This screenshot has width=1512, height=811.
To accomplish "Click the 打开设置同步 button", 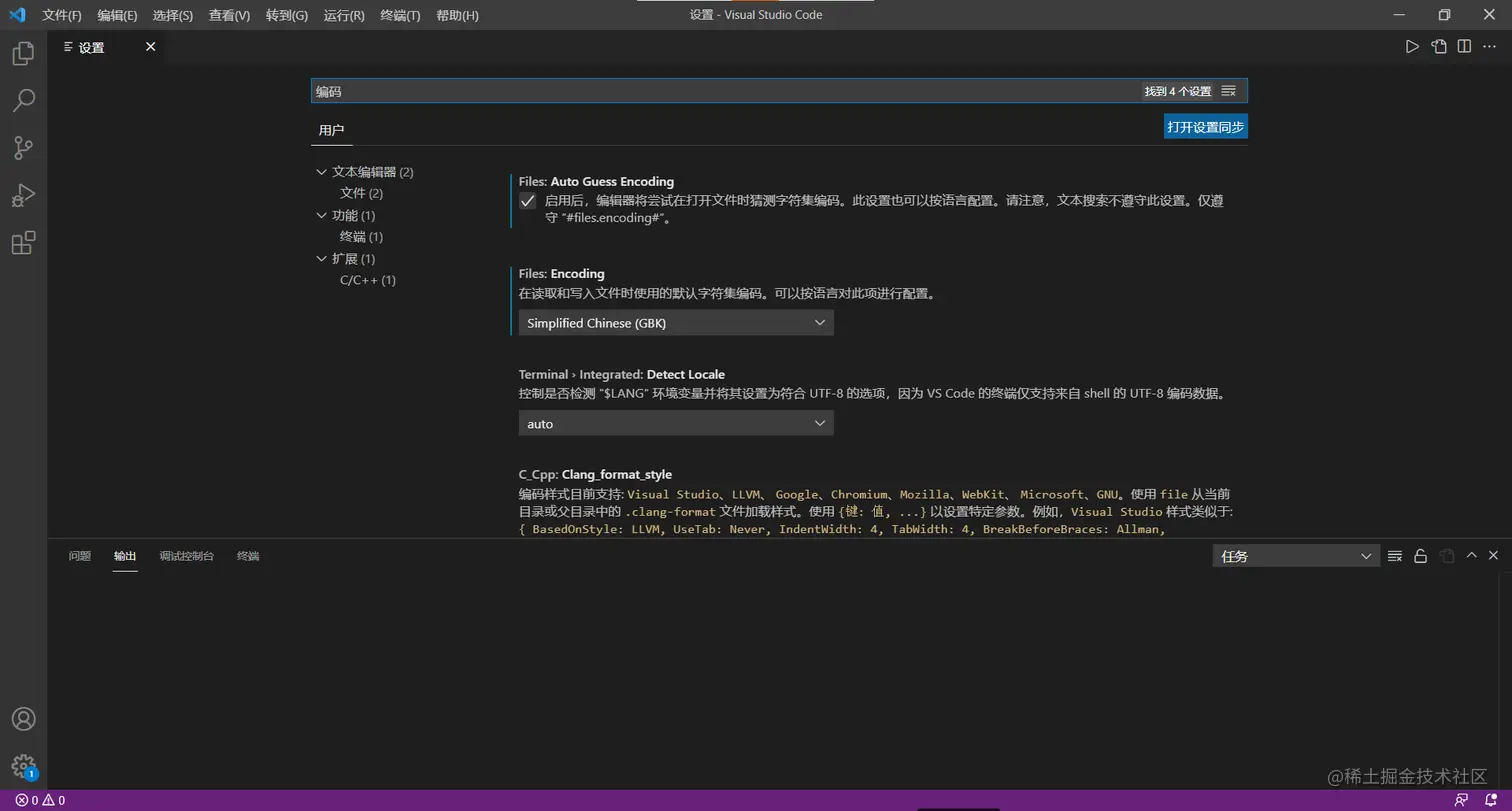I will coord(1205,126).
